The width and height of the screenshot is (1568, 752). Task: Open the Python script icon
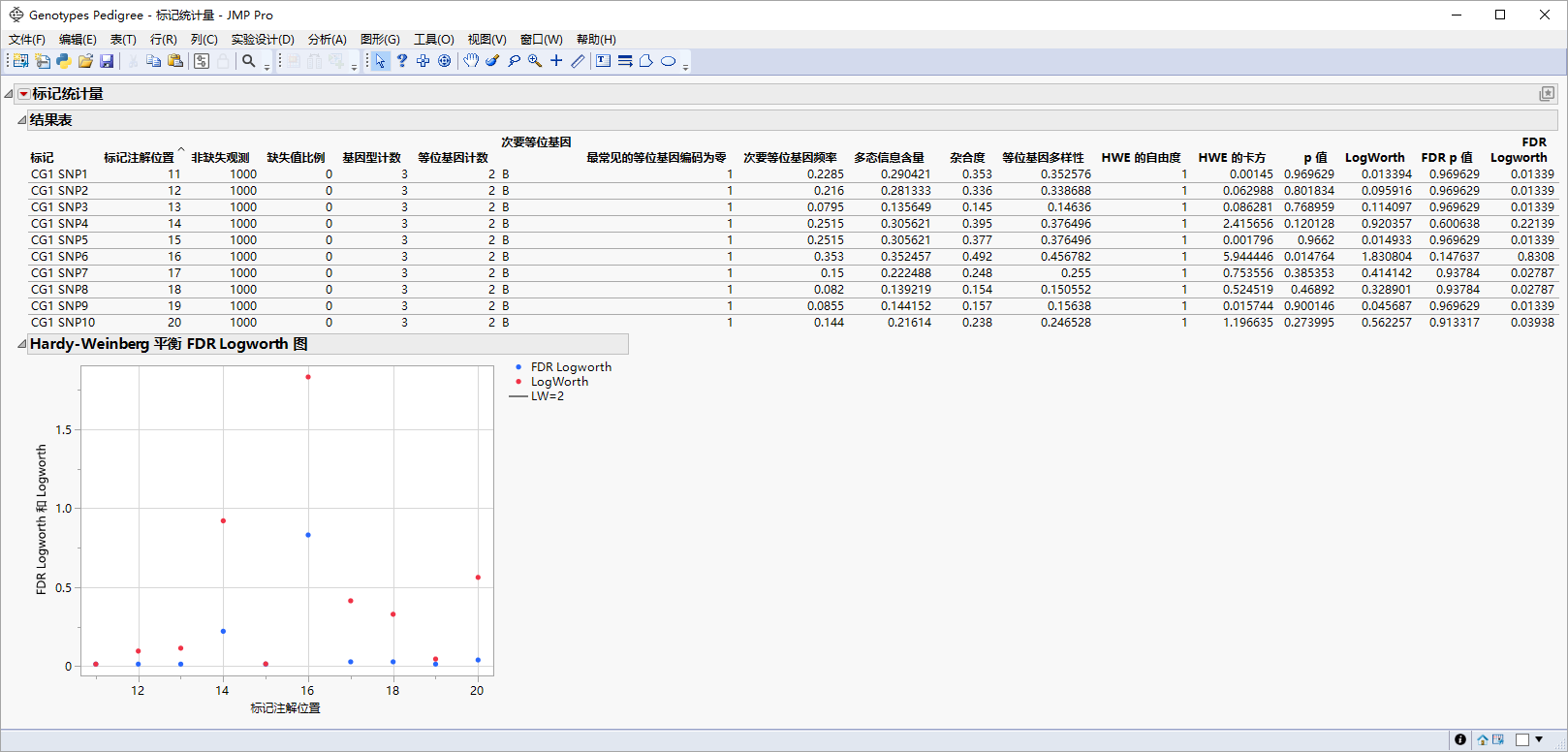click(64, 61)
